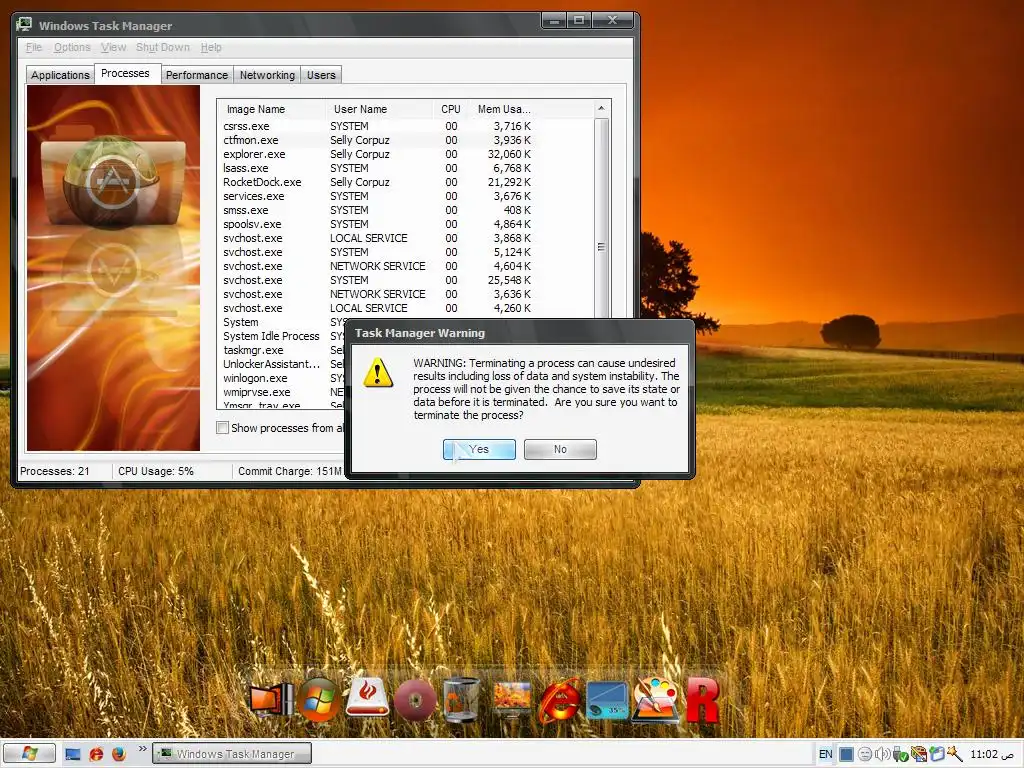
Task: Sort by CPU column header
Action: (451, 109)
